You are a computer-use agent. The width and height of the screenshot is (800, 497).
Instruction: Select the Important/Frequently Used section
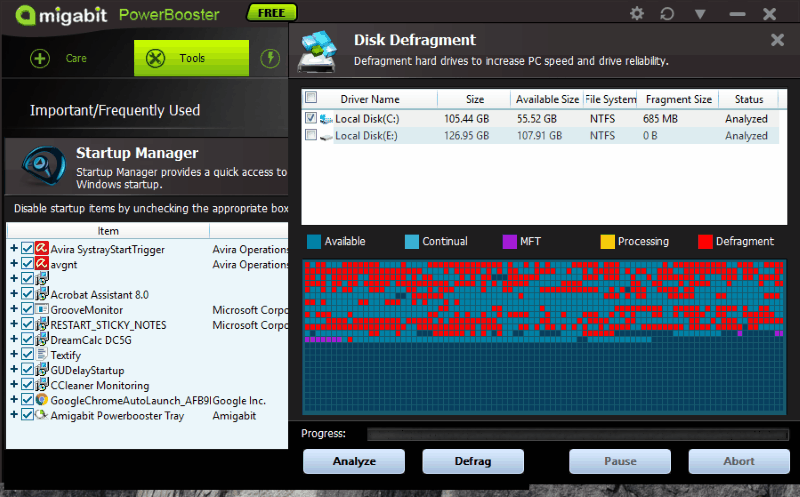(x=115, y=110)
